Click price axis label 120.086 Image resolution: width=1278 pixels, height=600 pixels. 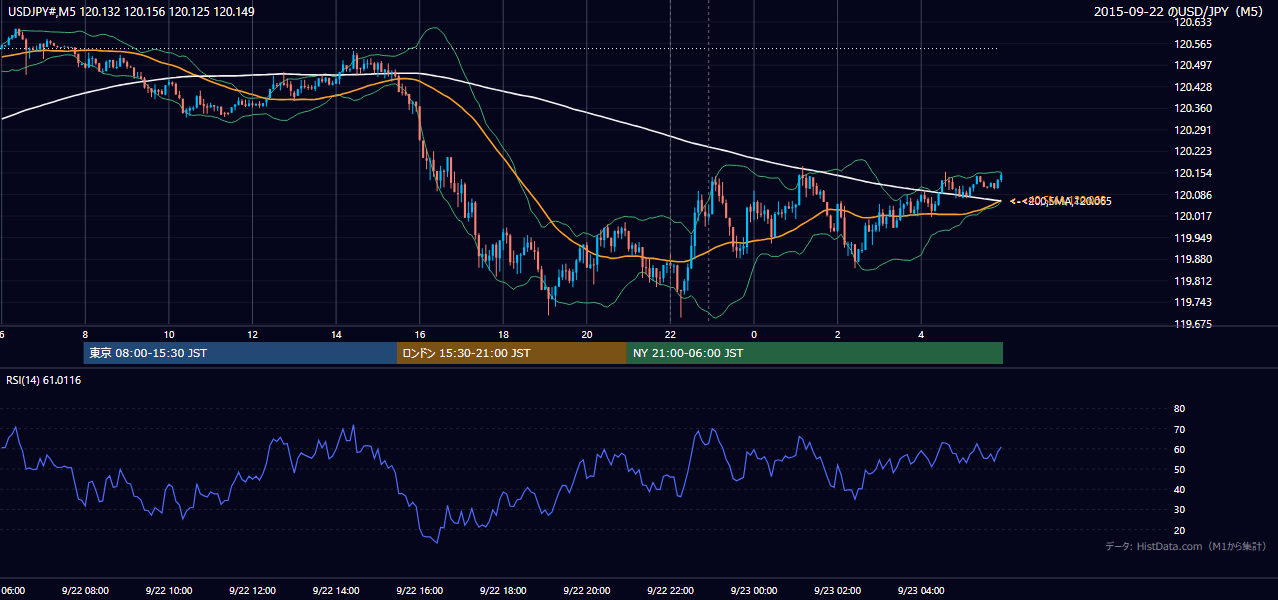[1194, 195]
